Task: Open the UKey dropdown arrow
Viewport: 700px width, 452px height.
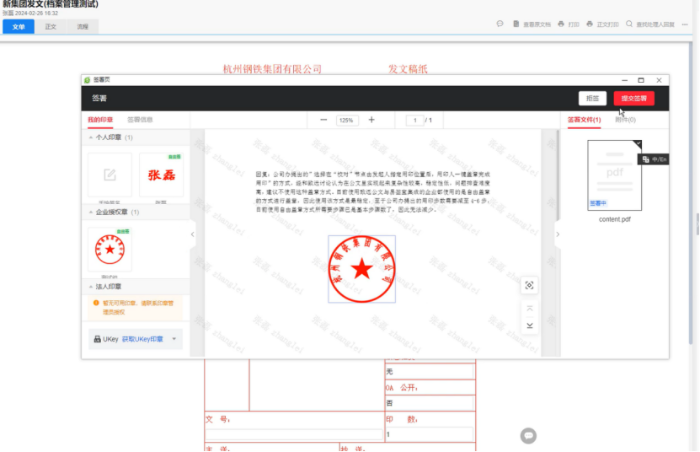Action: pyautogui.click(x=174, y=339)
